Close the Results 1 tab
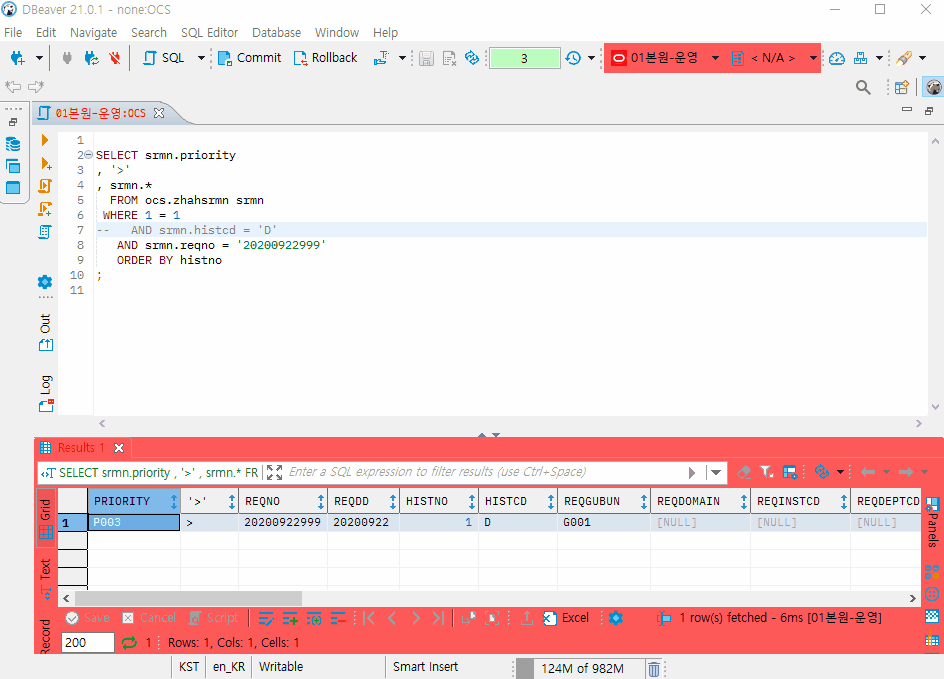 [x=119, y=448]
